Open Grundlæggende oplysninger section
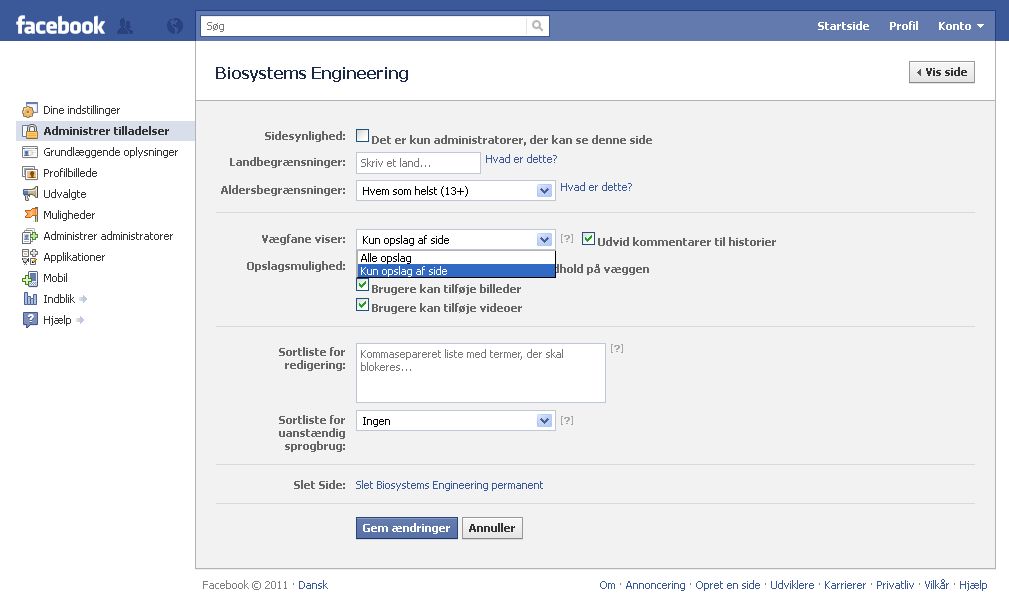The width and height of the screenshot is (1009, 610). coord(110,152)
